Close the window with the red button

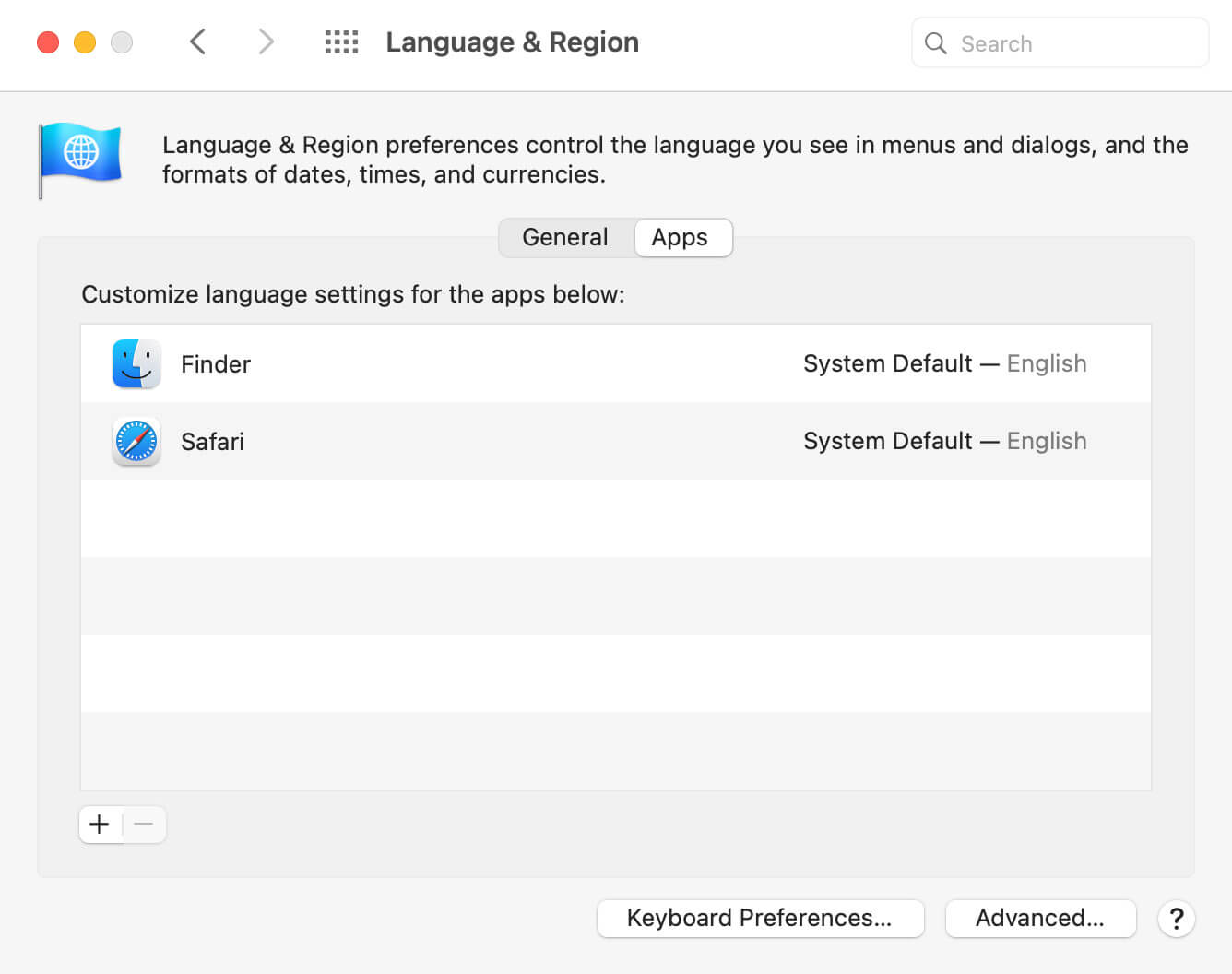click(48, 42)
